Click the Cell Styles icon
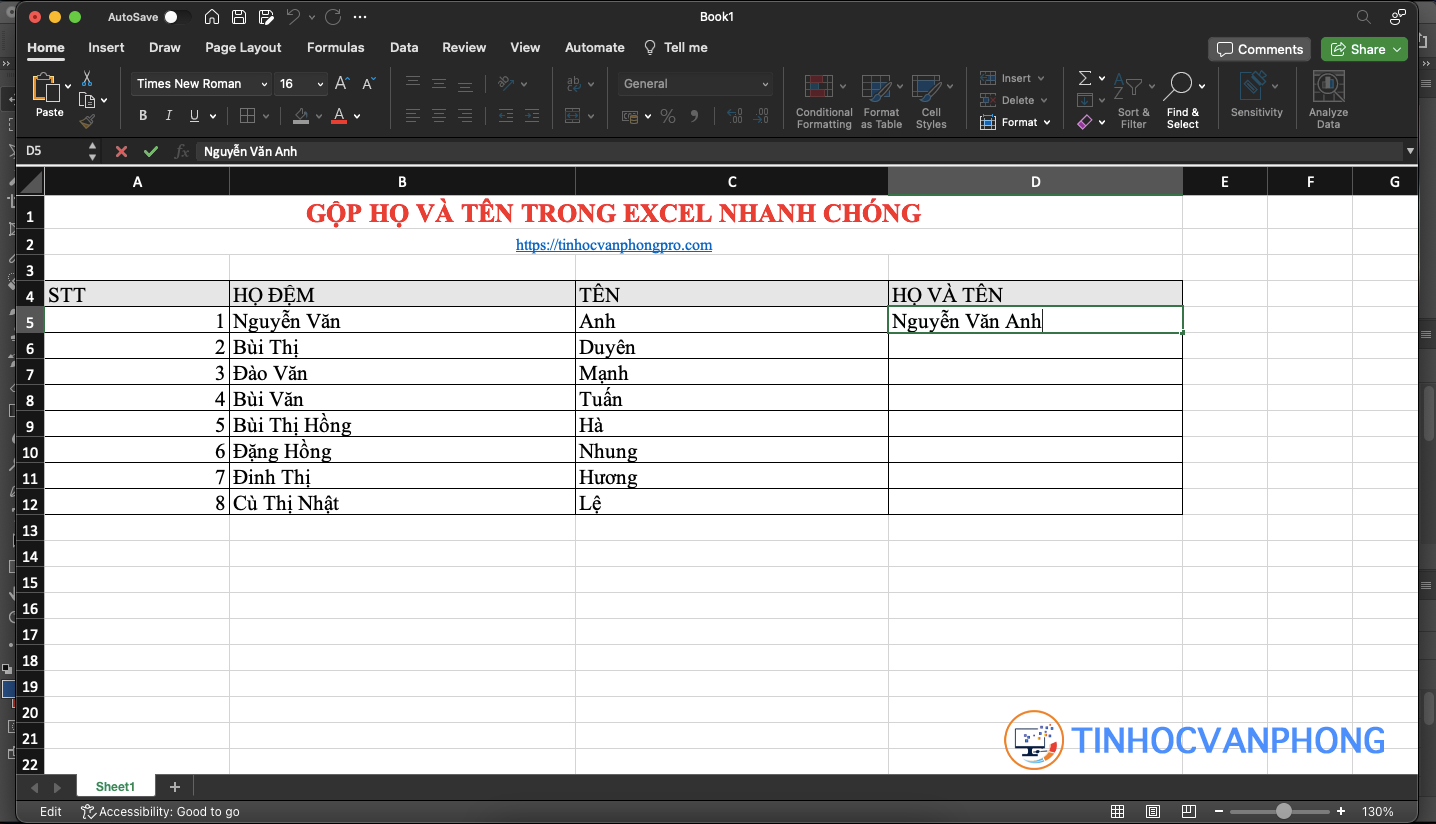1436x824 pixels. point(927,88)
